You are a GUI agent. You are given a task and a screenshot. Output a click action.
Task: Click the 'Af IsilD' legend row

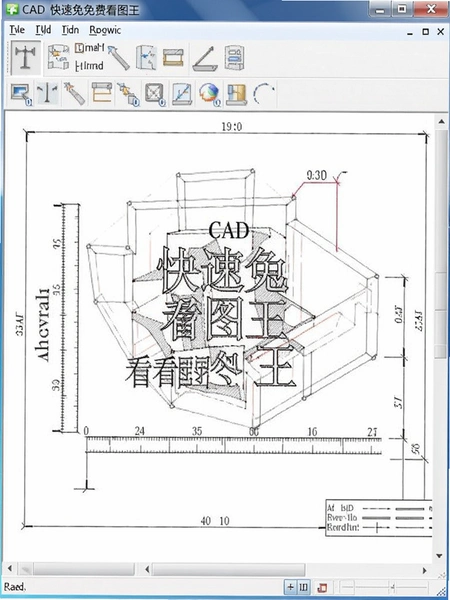pos(380,509)
